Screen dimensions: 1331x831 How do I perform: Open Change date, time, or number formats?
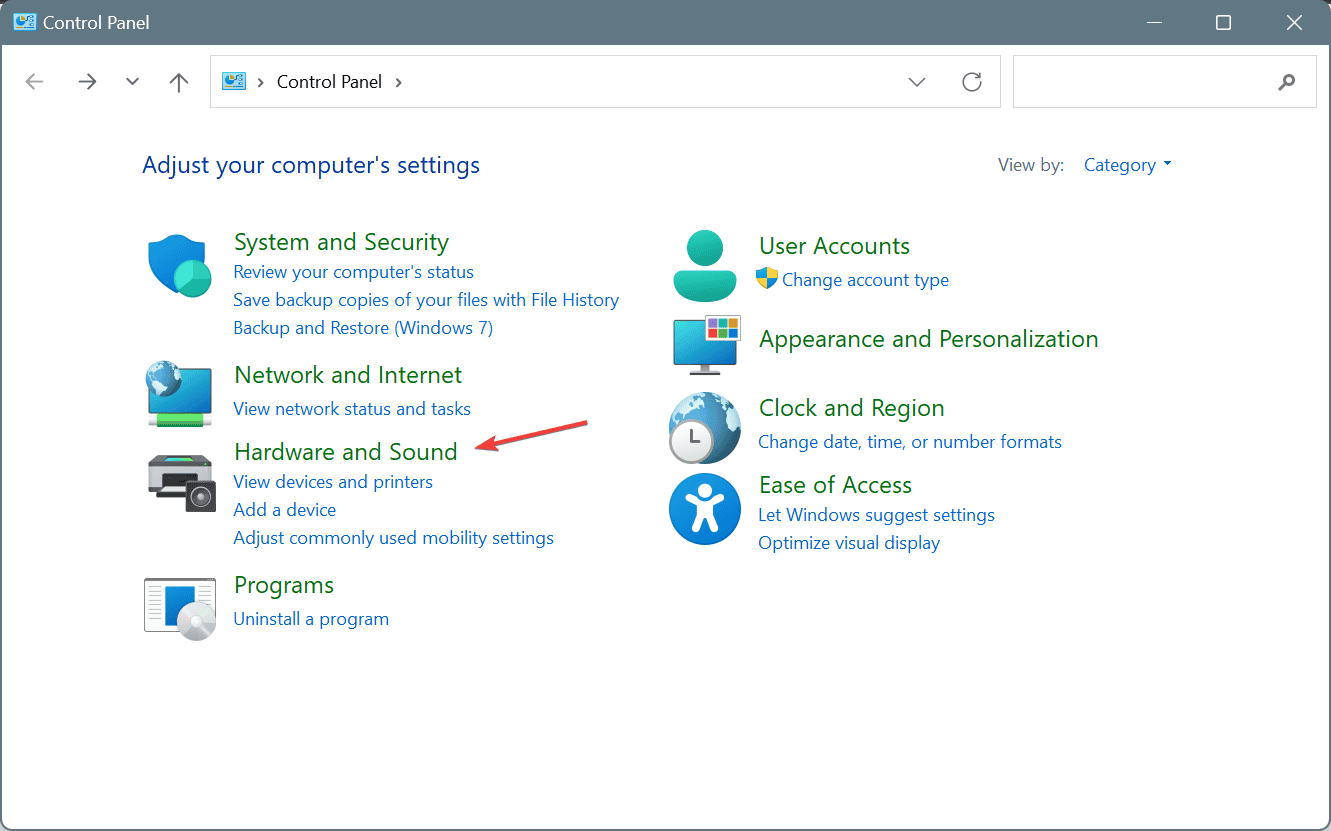point(910,442)
